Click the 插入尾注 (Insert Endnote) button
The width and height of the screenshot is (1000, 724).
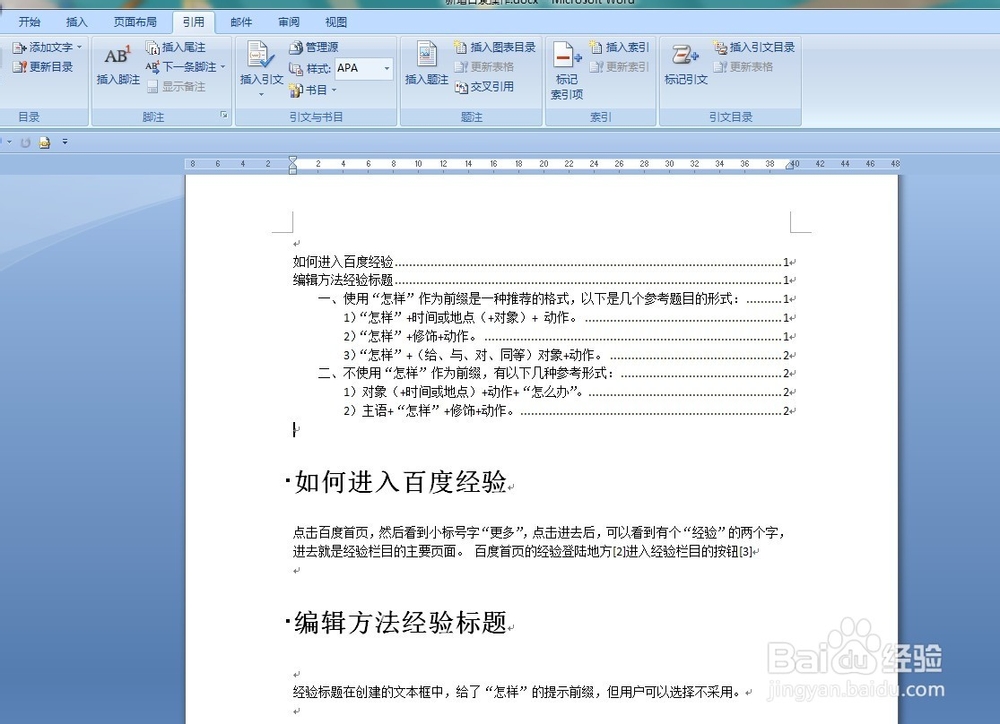175,47
